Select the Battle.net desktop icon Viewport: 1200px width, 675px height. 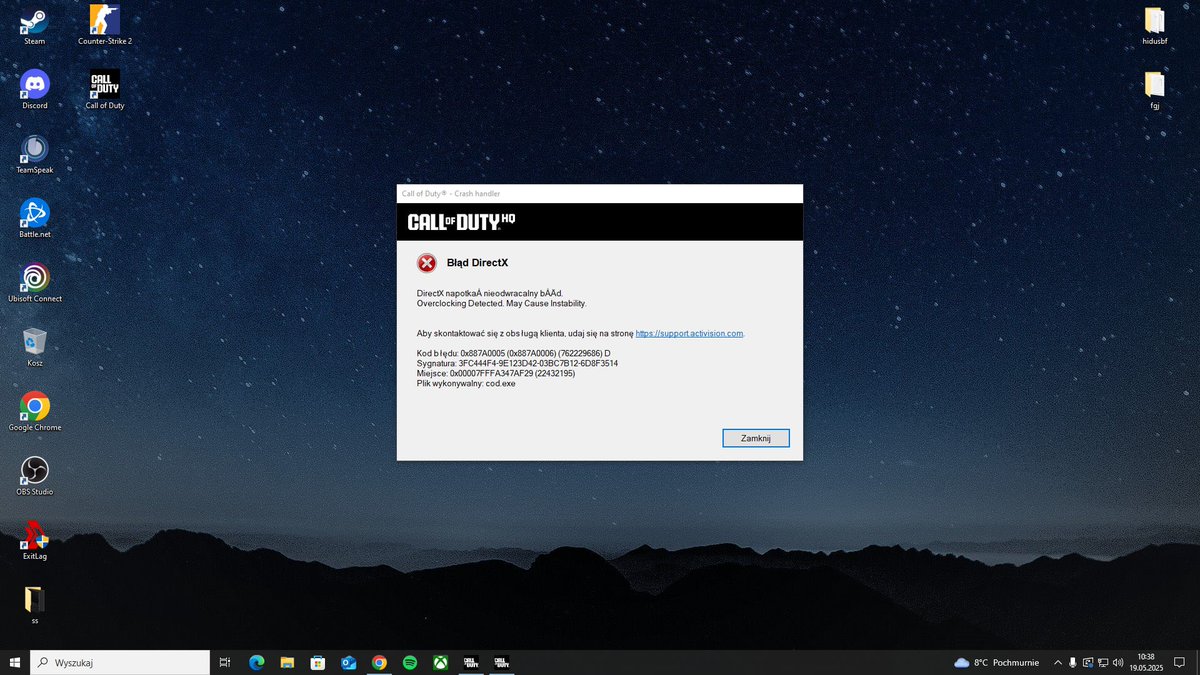pos(34,218)
